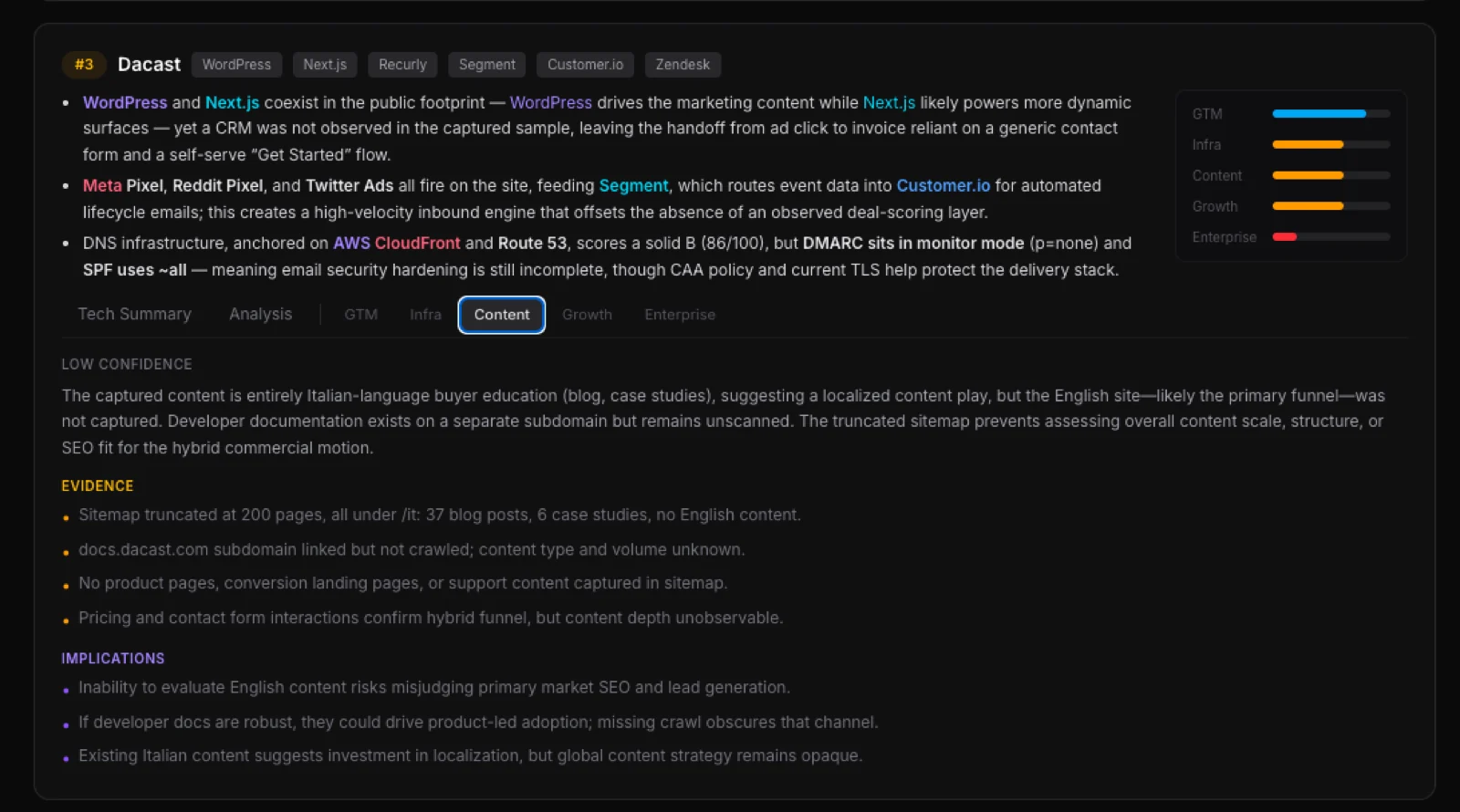Open the Meta link in the pixel bullet

[102, 185]
